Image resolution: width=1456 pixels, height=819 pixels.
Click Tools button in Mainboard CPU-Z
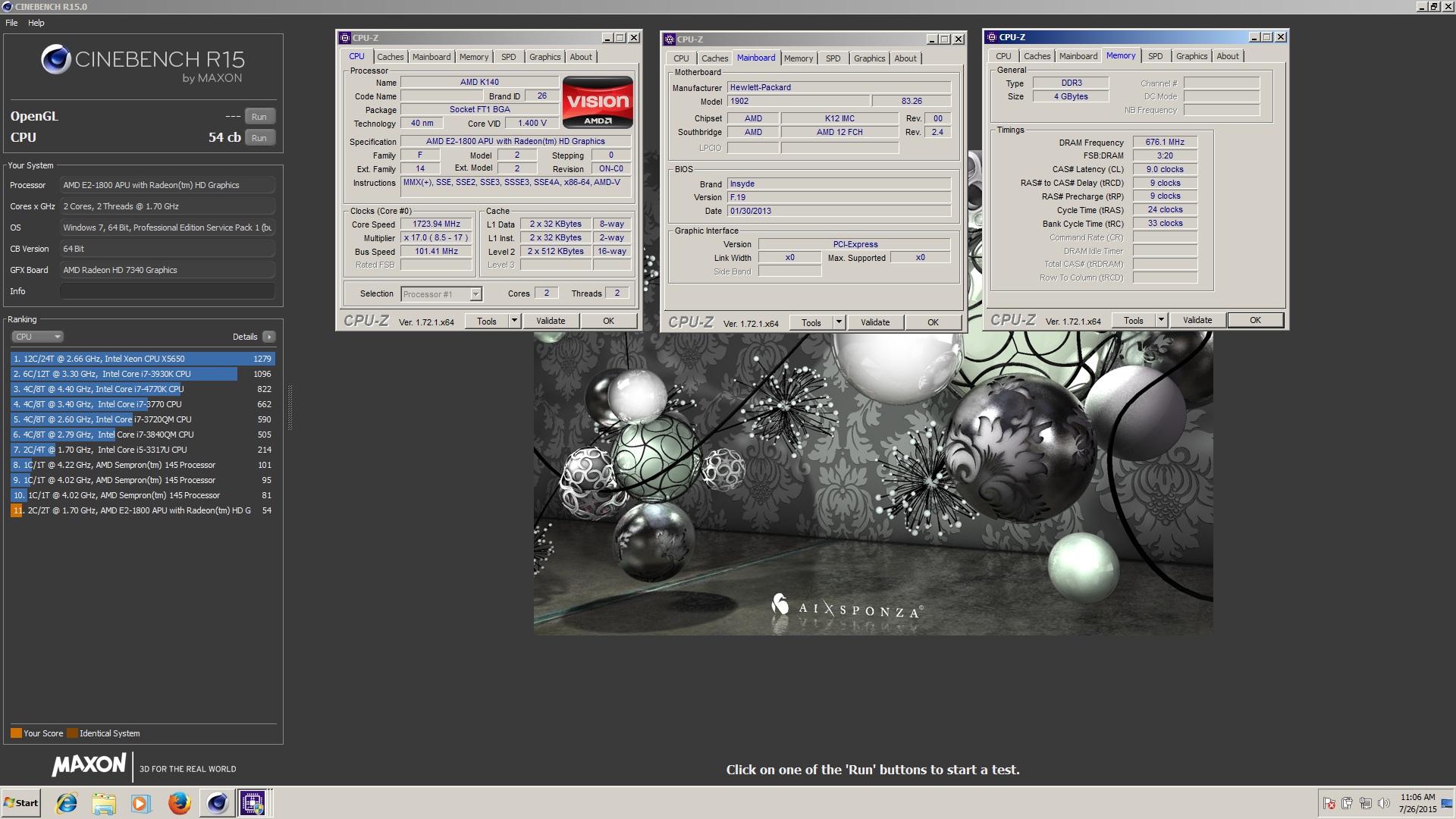click(x=811, y=322)
